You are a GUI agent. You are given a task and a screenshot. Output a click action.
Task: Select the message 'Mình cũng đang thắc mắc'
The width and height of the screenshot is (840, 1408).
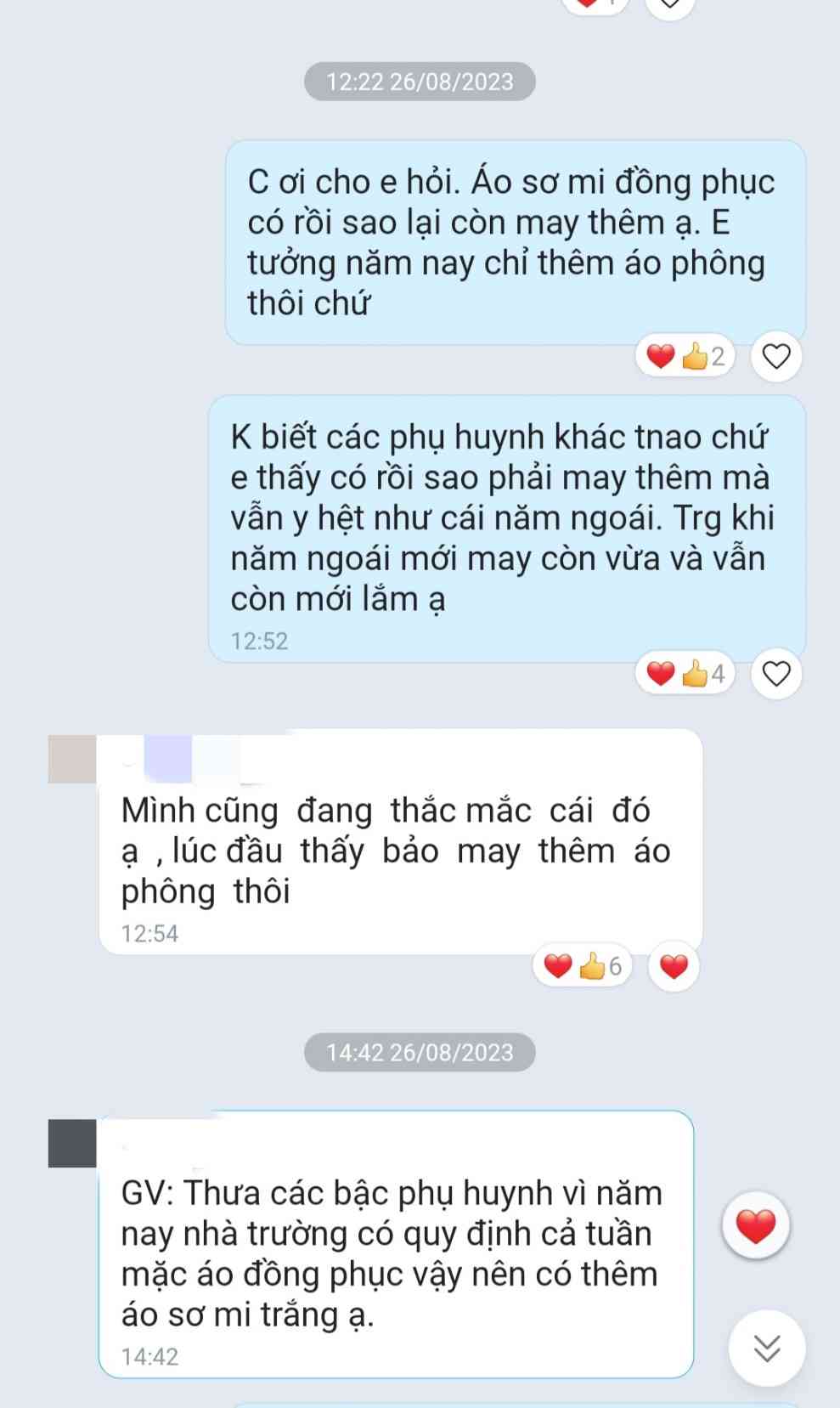401,841
